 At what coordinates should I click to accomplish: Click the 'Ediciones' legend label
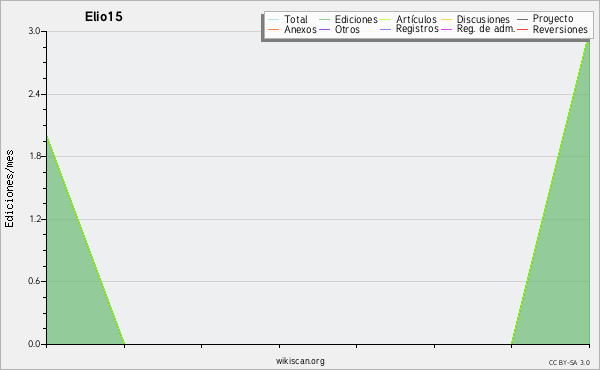[356, 19]
